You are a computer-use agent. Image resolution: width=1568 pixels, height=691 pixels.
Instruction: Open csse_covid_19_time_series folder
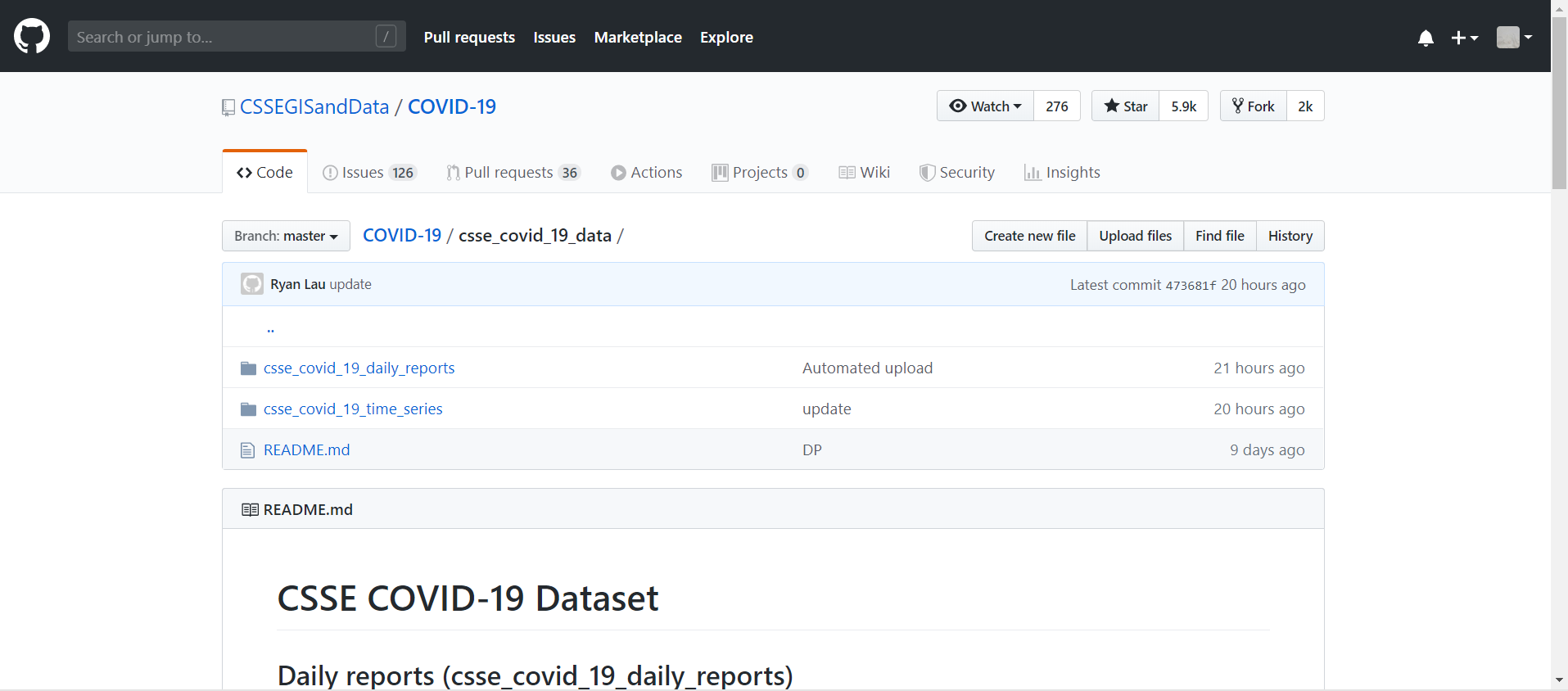point(353,409)
